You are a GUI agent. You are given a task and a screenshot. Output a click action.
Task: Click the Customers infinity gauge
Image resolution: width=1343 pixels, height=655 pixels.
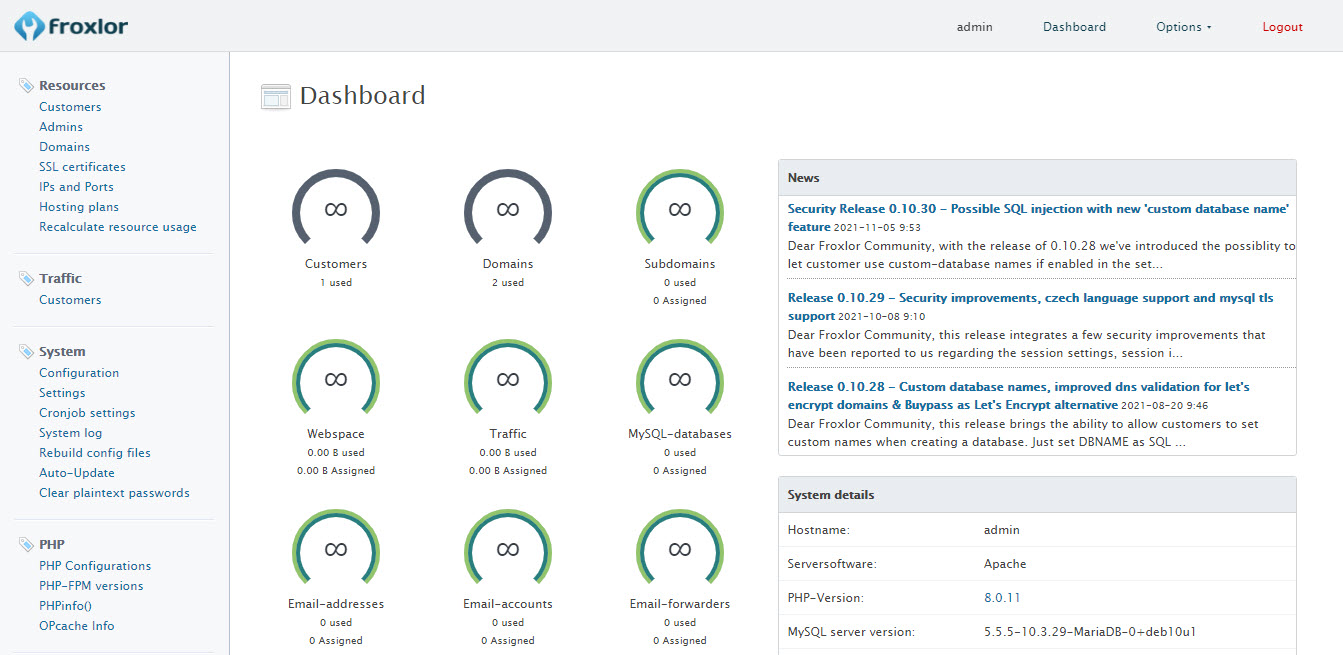coord(336,210)
